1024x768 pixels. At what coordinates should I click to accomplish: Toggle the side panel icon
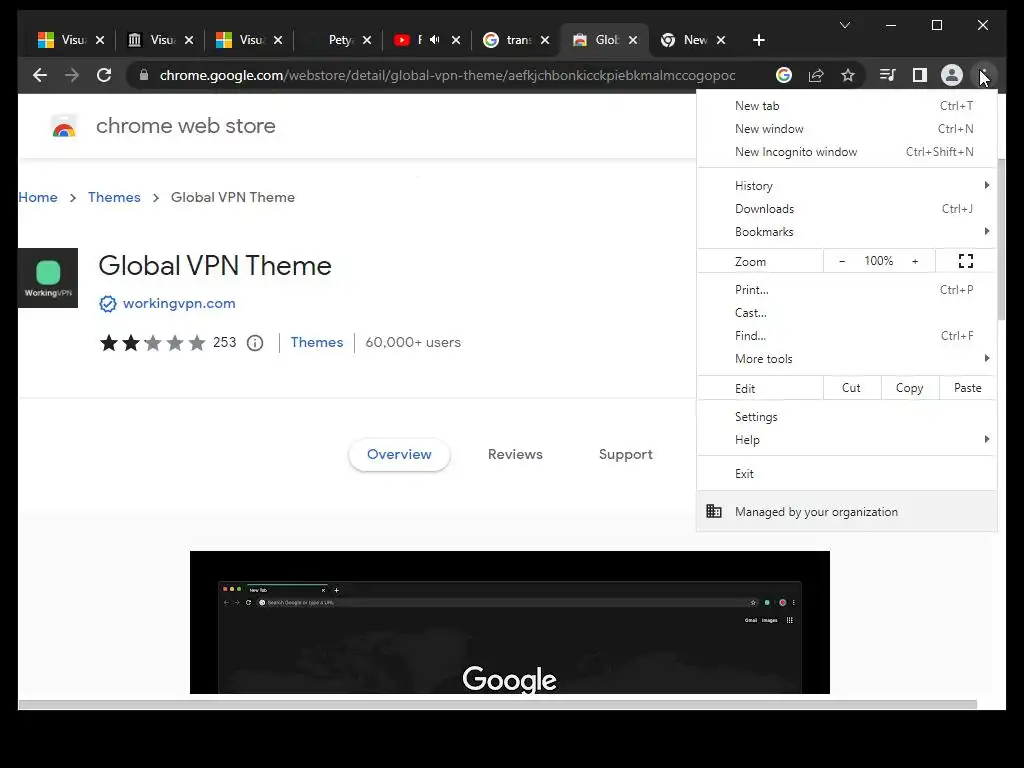coord(920,75)
